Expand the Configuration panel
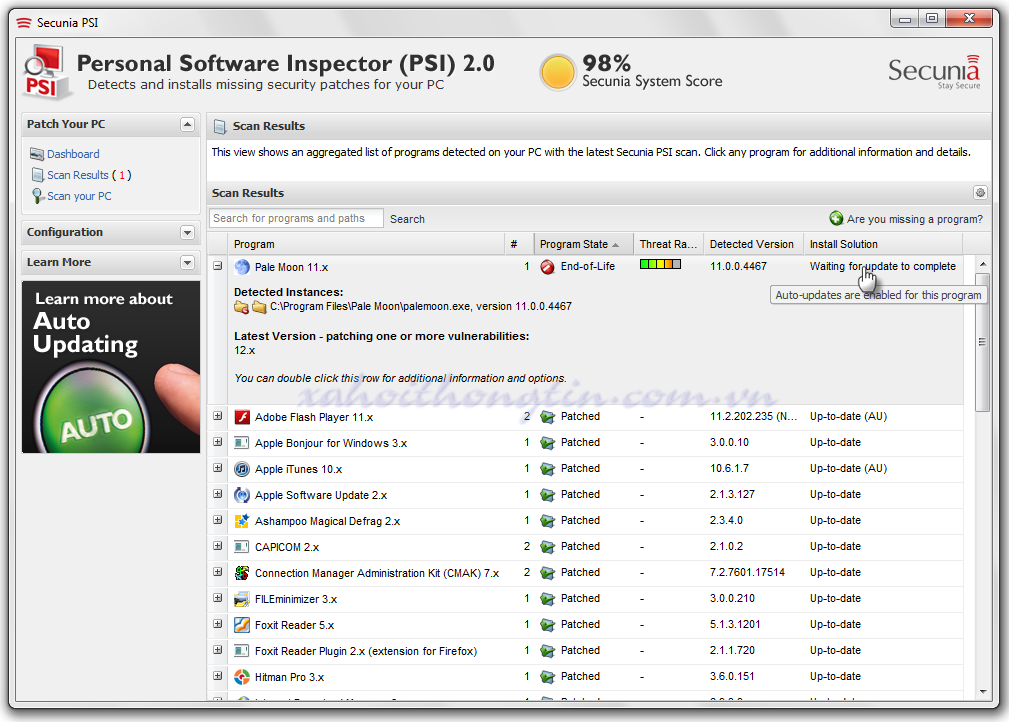This screenshot has width=1009, height=722. 187,232
